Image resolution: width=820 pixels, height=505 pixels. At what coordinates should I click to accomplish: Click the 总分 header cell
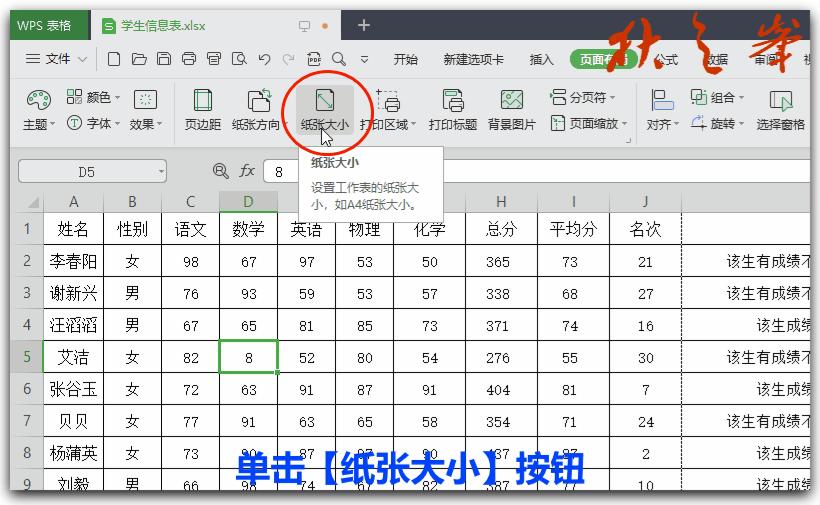(501, 229)
